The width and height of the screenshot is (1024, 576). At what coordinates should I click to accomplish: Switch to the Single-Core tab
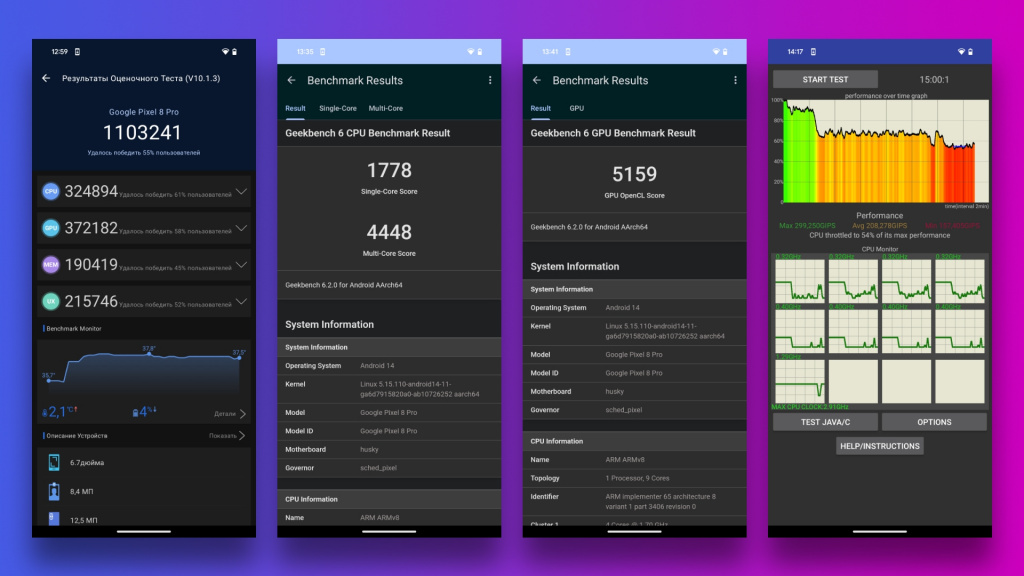click(x=338, y=108)
